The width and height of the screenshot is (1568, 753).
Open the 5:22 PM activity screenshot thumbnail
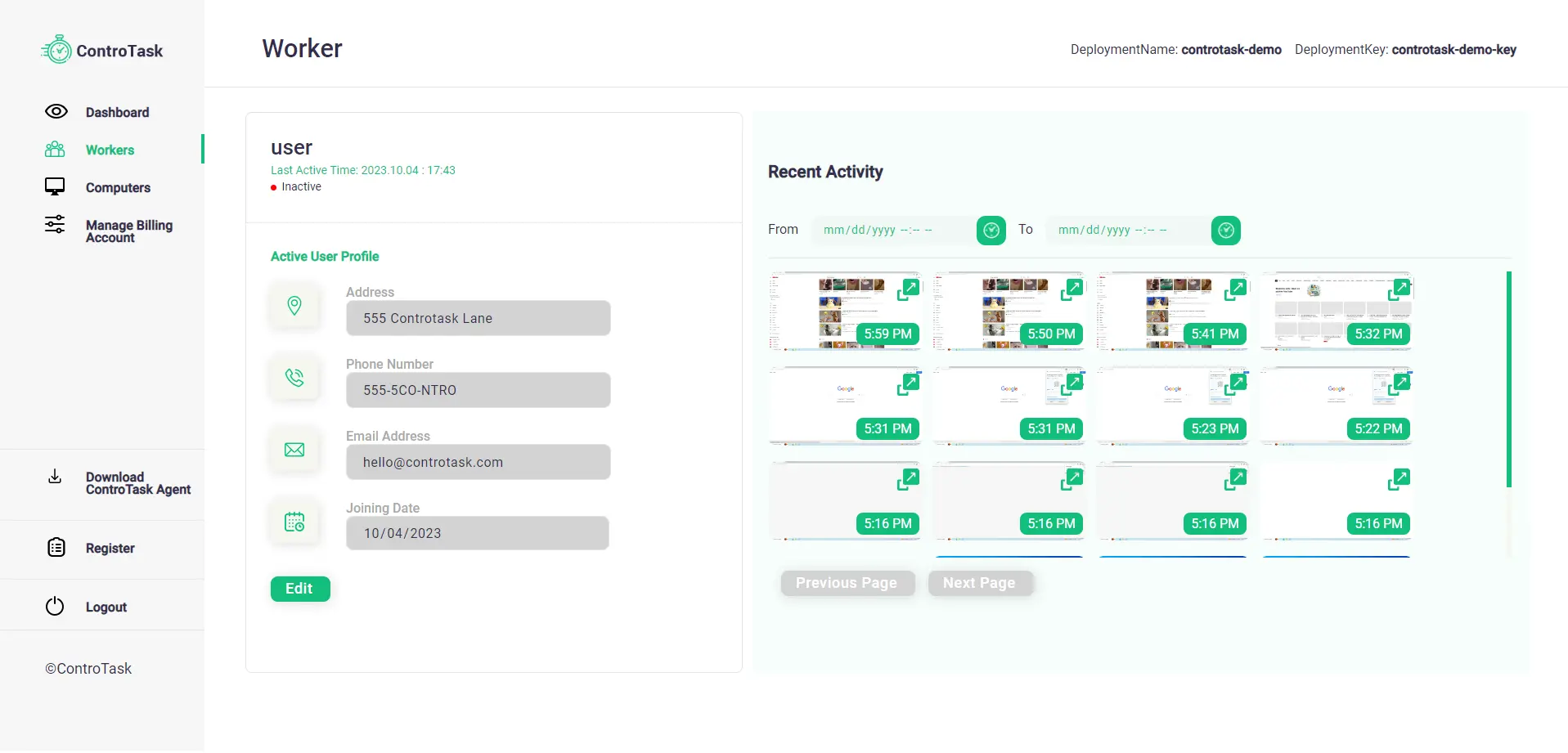[x=1336, y=406]
